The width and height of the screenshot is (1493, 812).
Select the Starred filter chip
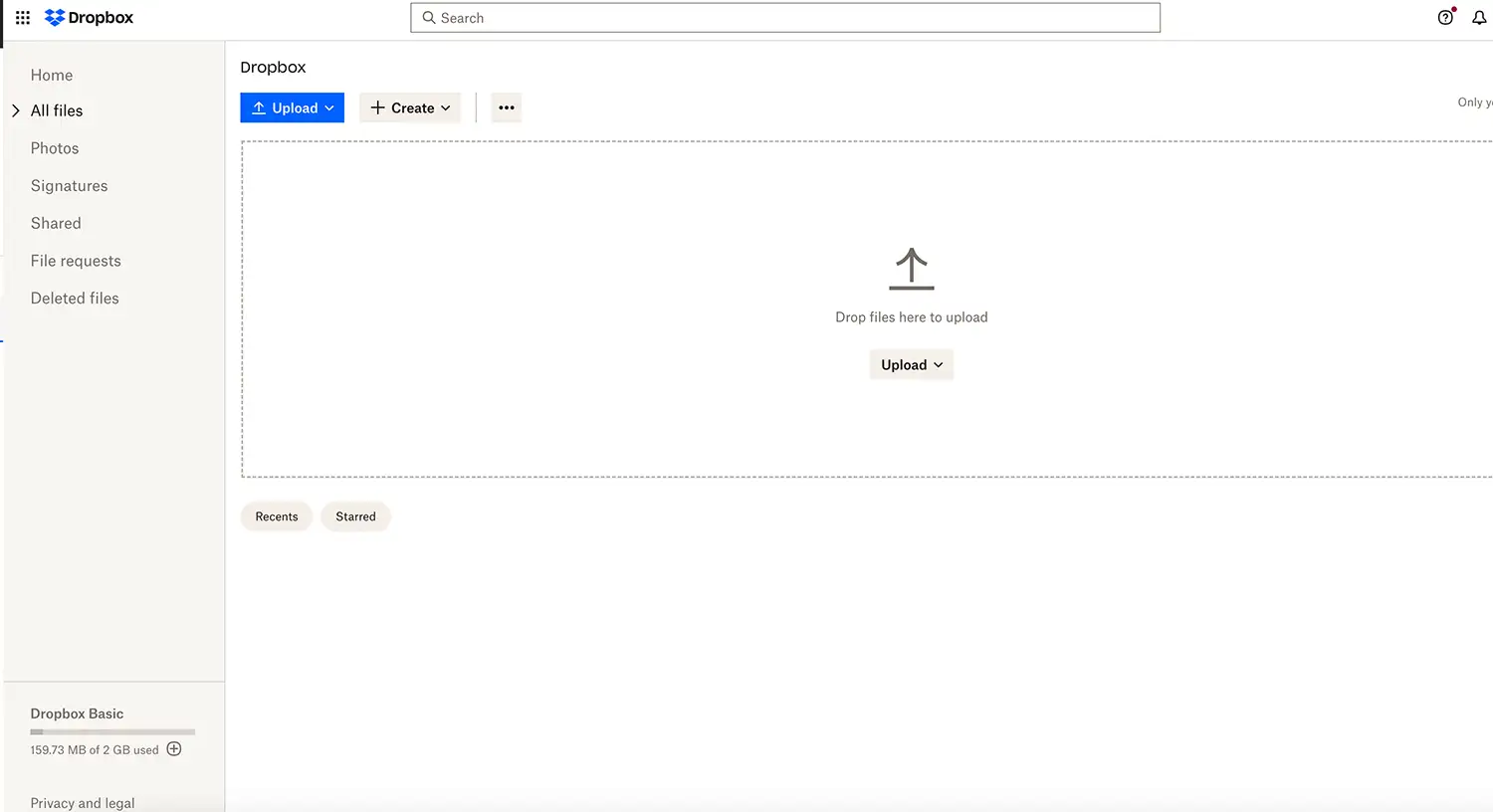(355, 516)
